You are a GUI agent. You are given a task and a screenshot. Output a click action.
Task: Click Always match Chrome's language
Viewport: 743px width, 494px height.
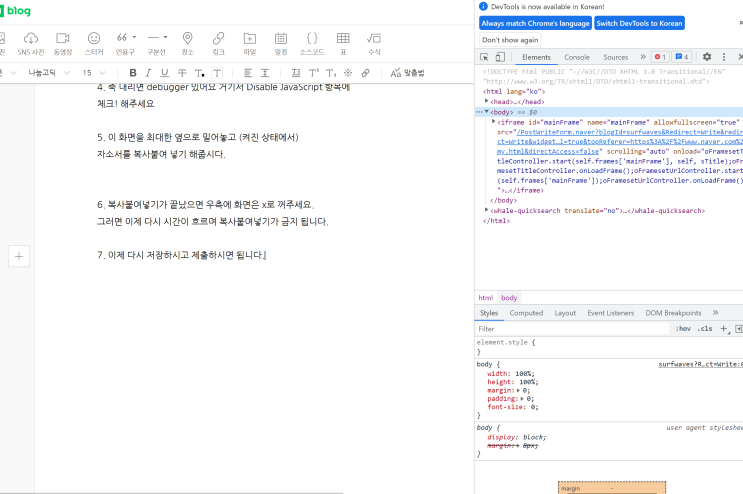(535, 23)
